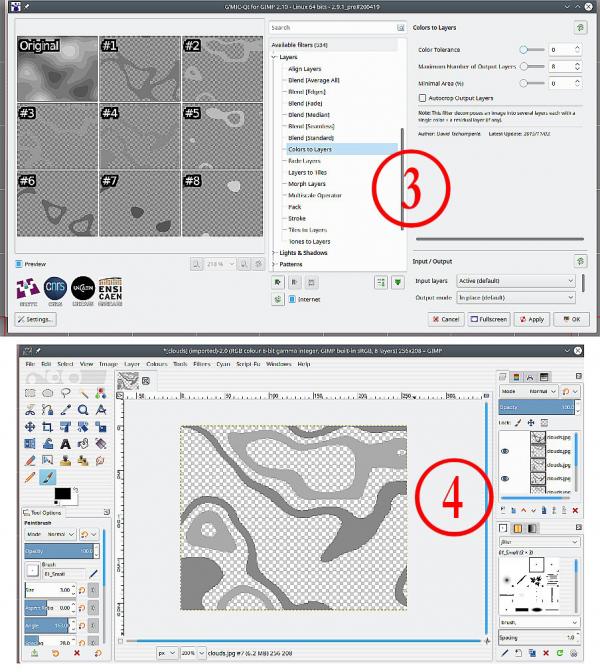The image size is (600, 672).
Task: Choose the Free Select lasso tool
Action: point(65,393)
